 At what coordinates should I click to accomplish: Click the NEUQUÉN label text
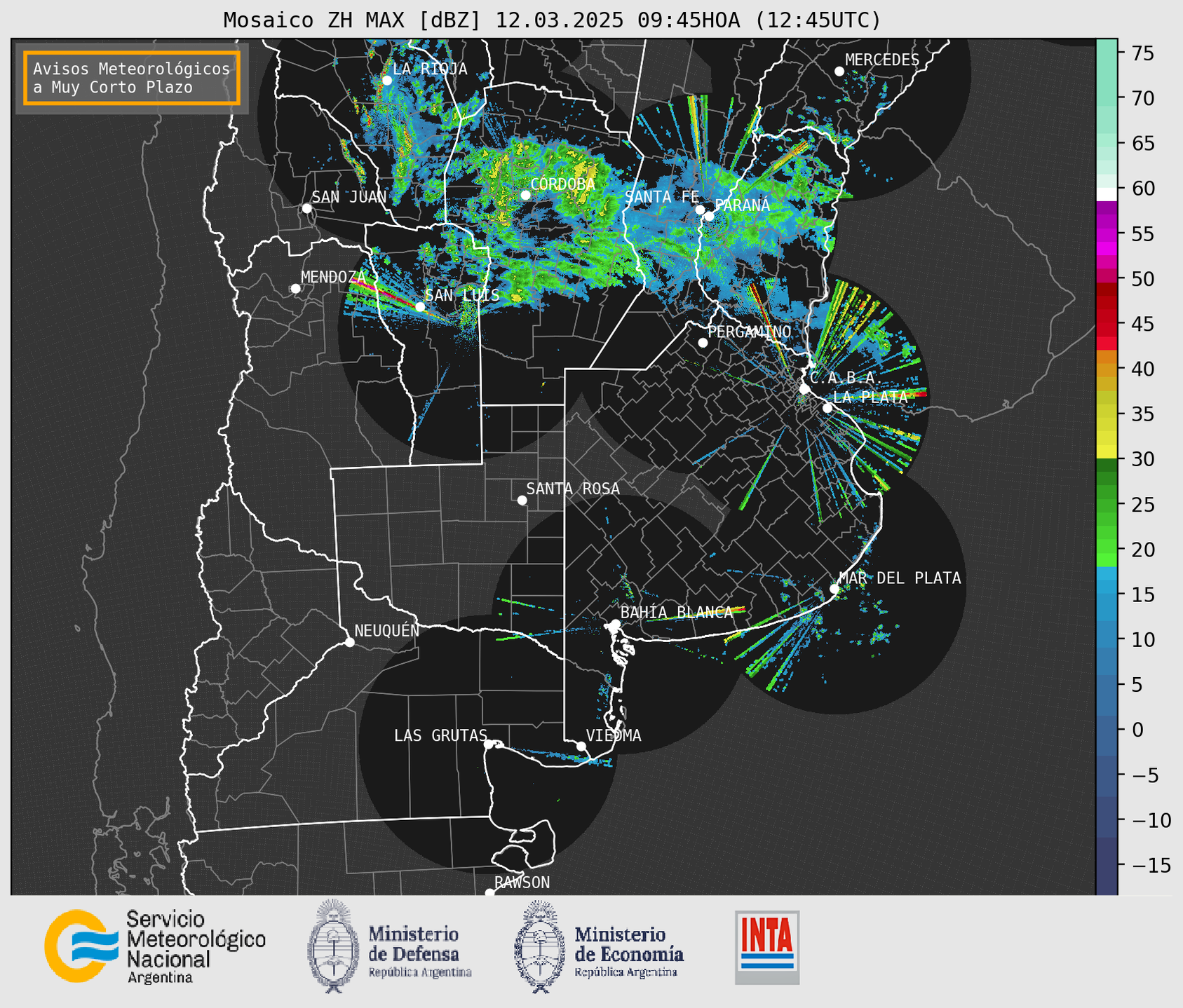(386, 630)
